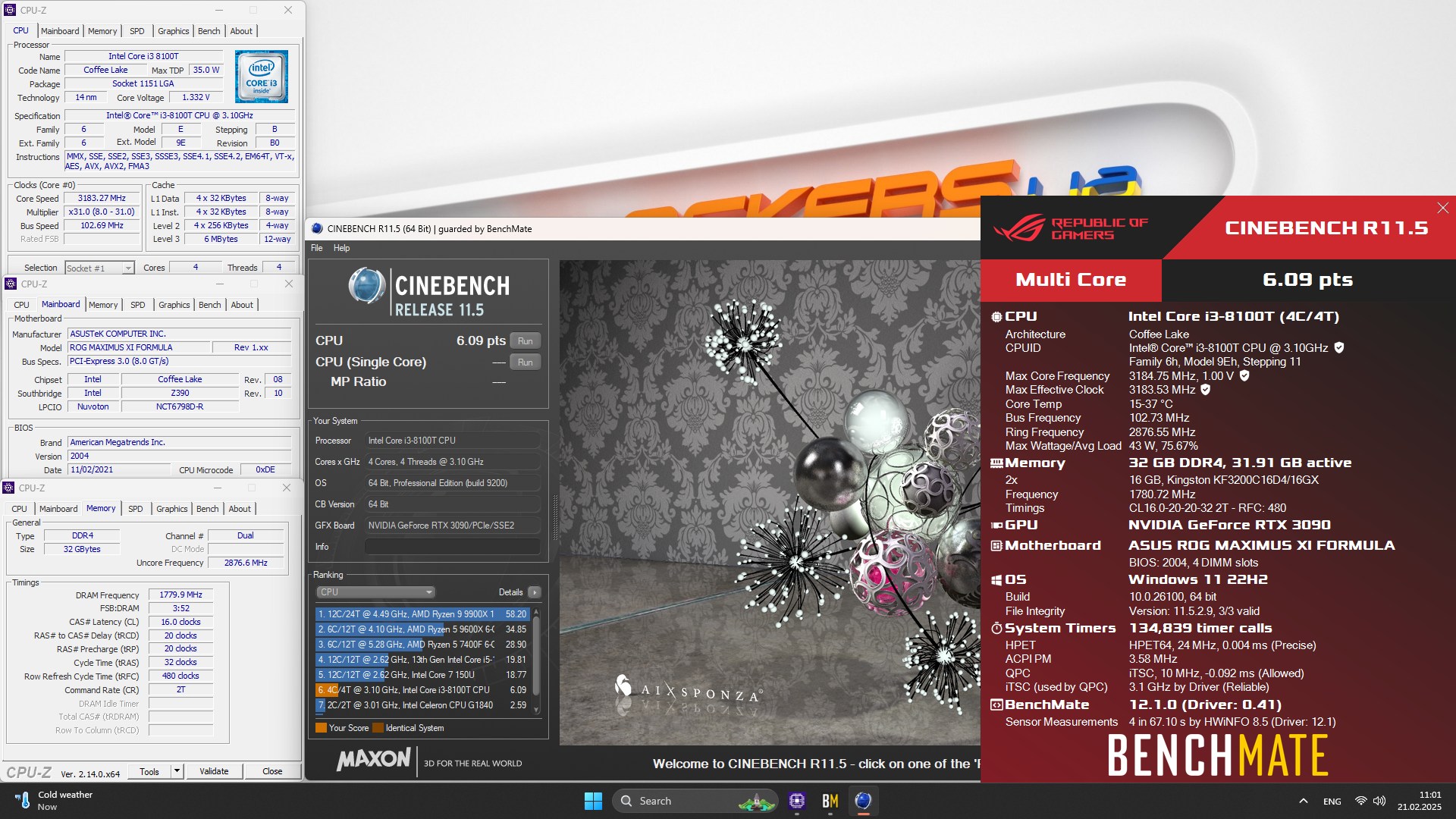Click the CPU chip icon in BenchMate
1456x819 pixels.
click(x=996, y=317)
